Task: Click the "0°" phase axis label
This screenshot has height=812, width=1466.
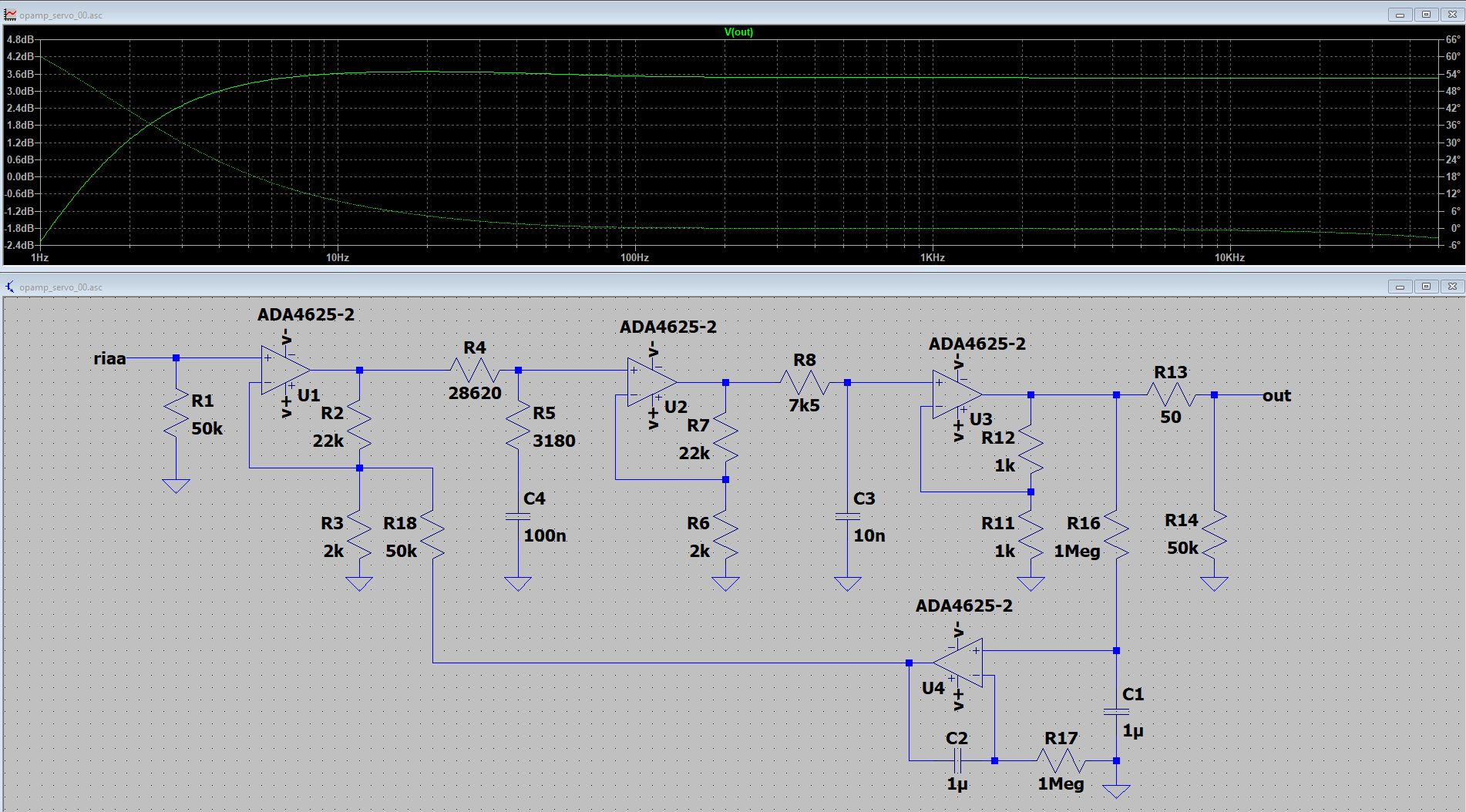Action: coord(1454,228)
